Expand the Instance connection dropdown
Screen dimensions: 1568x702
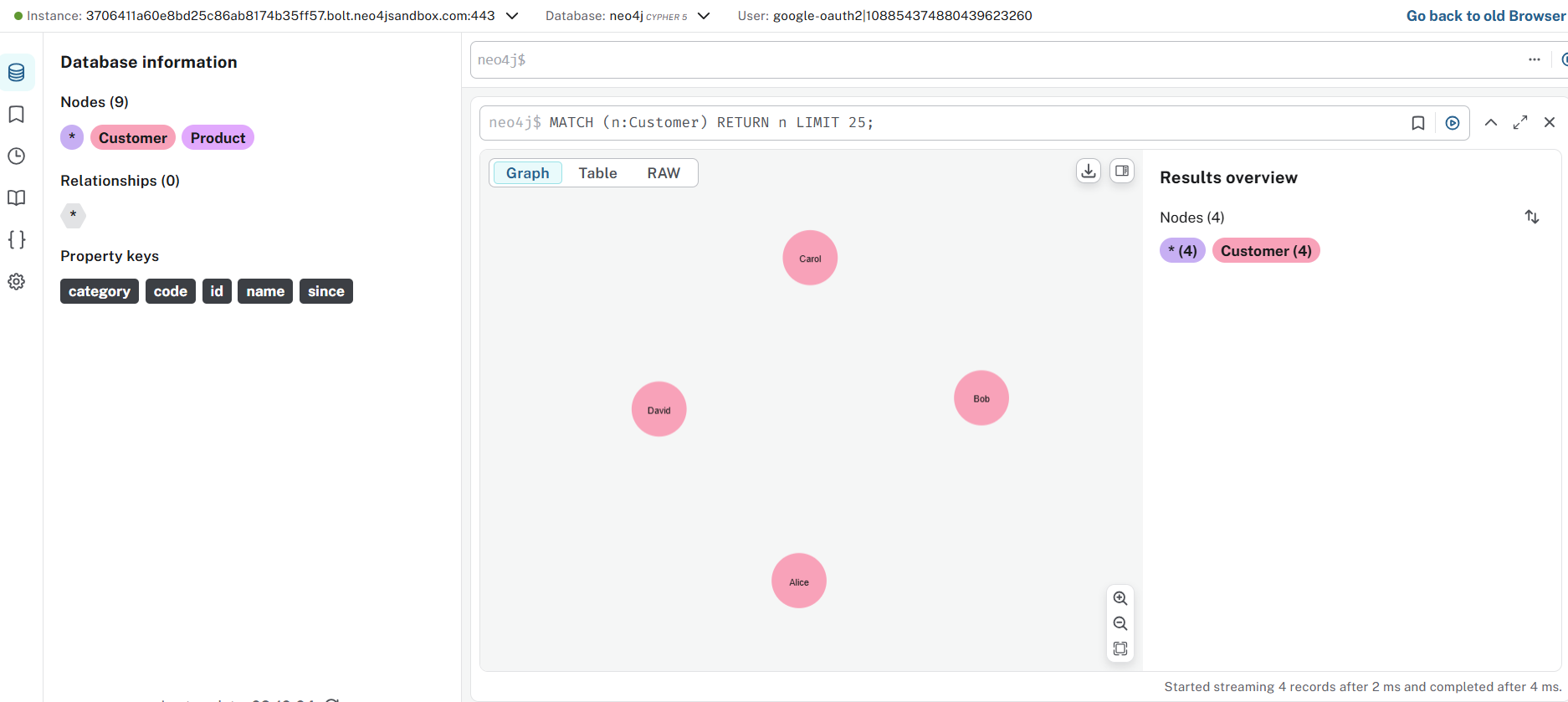(512, 16)
